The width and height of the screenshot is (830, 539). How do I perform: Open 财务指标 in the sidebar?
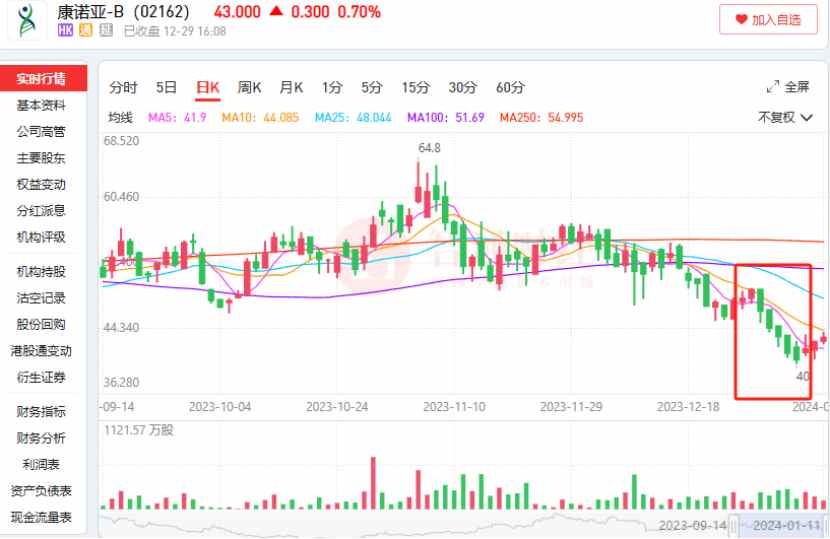pyautogui.click(x=41, y=411)
